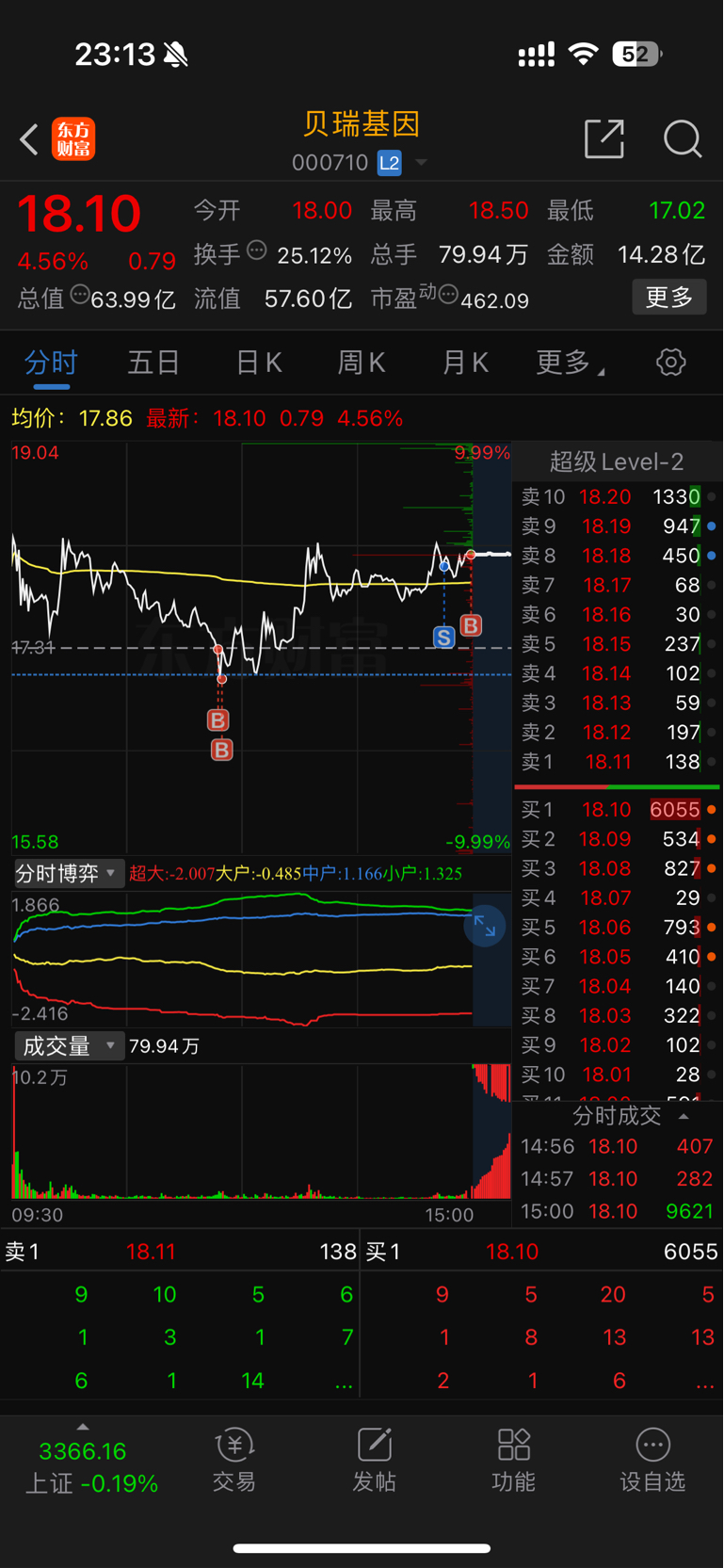The width and height of the screenshot is (724, 1568).
Task: Select 买5 row at 18.06
Action: pyautogui.click(x=617, y=928)
